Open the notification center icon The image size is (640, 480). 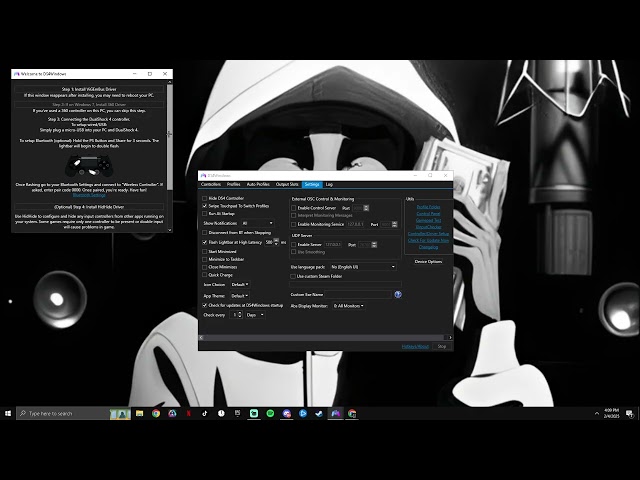630,414
